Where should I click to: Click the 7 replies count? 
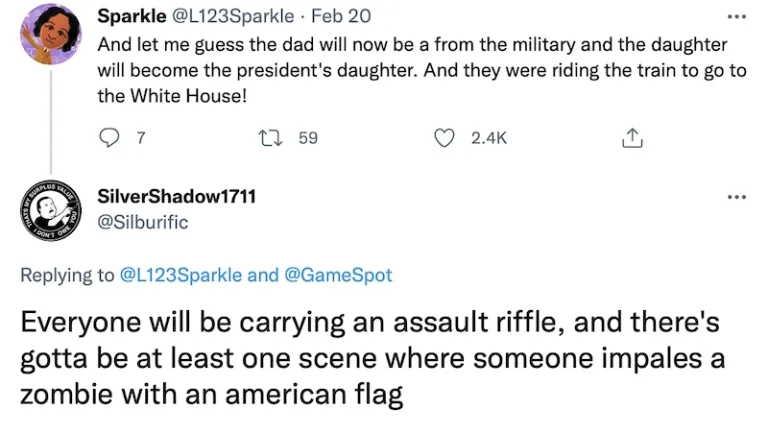141,139
